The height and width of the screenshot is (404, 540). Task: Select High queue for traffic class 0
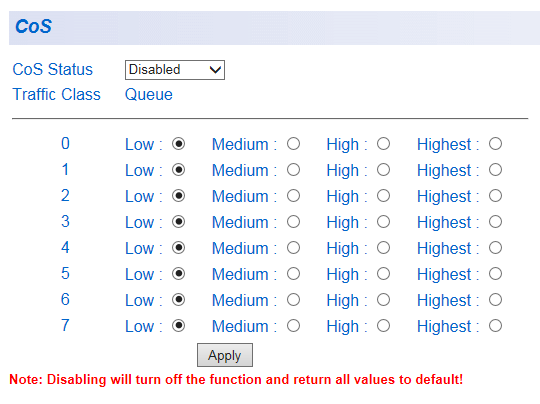coord(383,144)
